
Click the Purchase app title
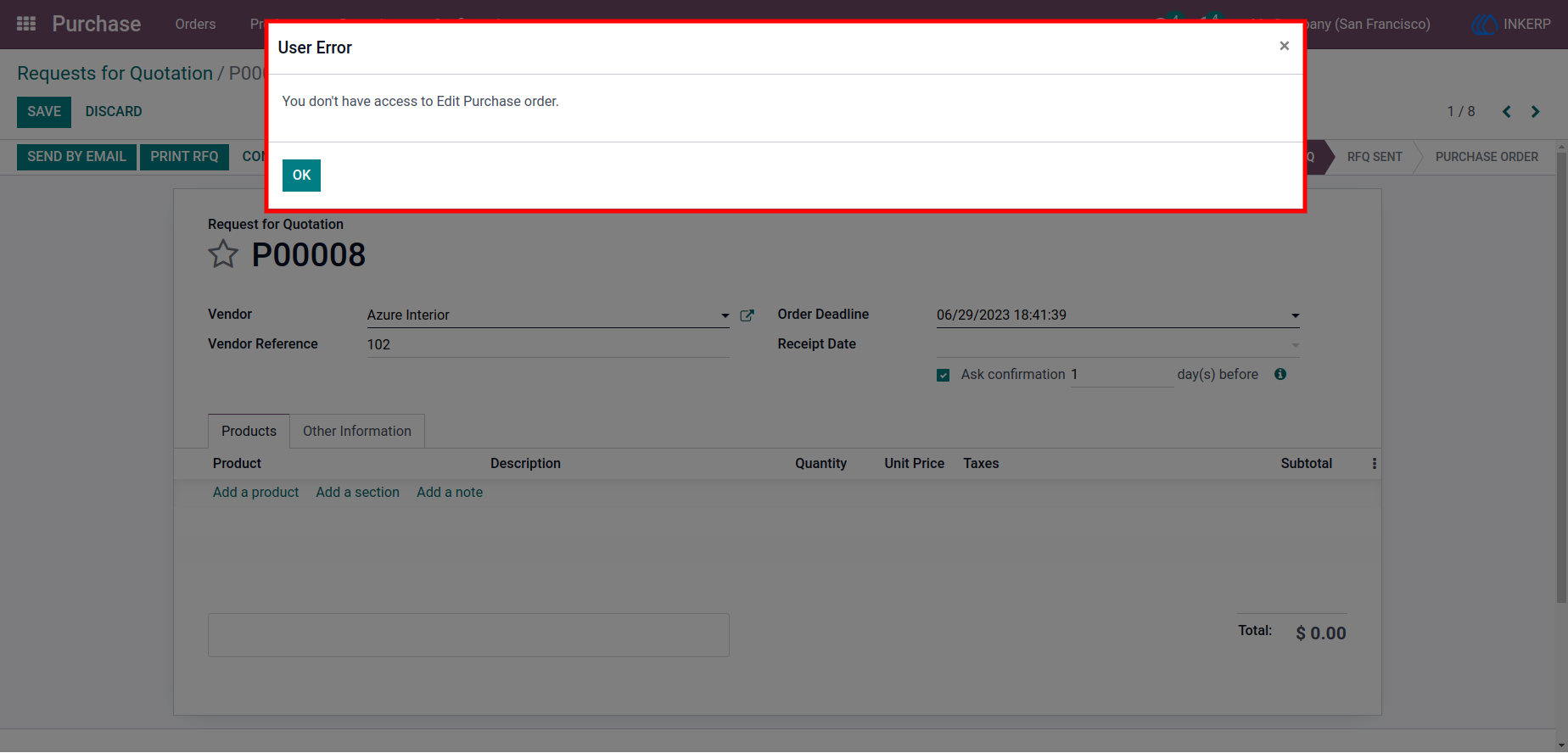point(97,24)
